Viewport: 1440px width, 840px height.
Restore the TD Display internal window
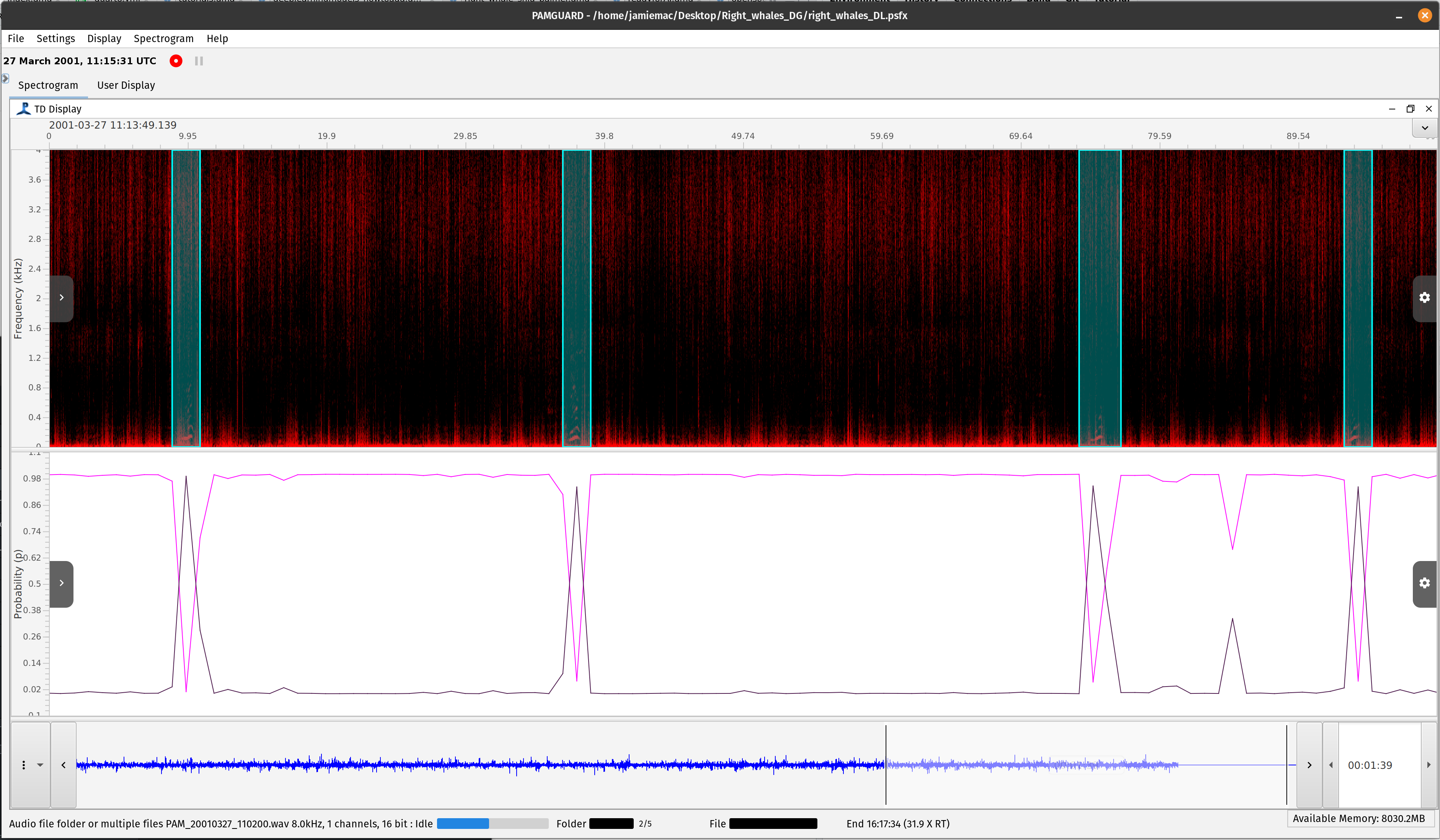[x=1410, y=109]
